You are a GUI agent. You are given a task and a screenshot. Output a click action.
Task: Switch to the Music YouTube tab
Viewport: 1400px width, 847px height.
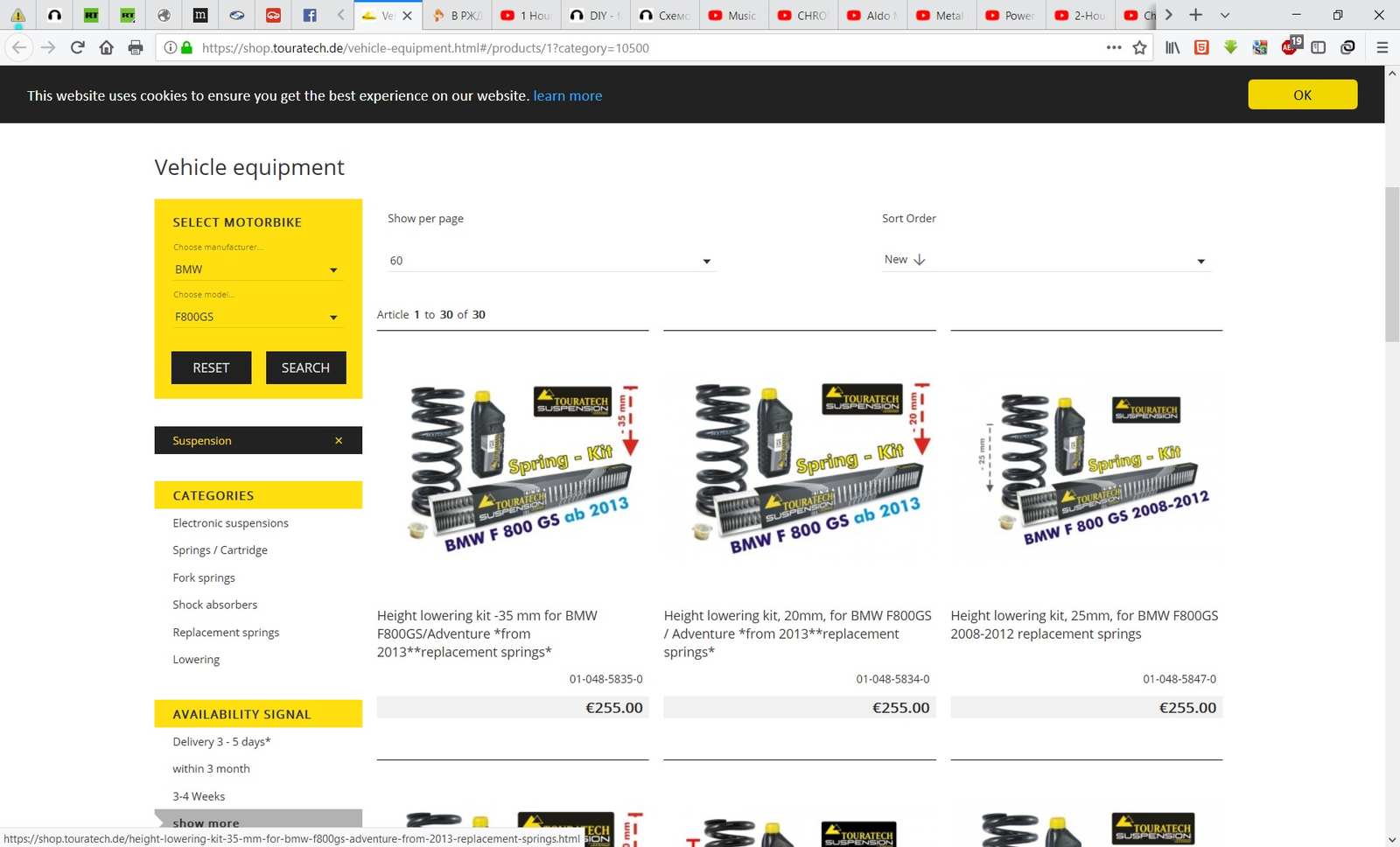[733, 15]
